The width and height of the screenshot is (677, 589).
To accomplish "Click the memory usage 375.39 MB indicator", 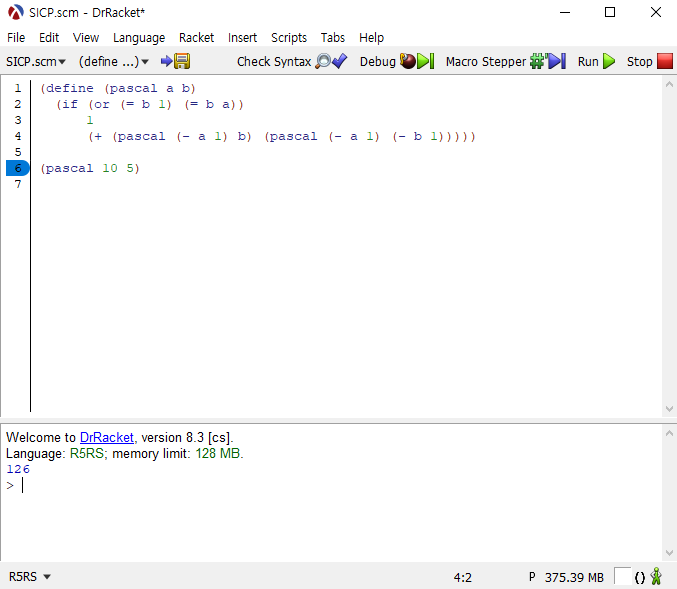I will point(573,577).
